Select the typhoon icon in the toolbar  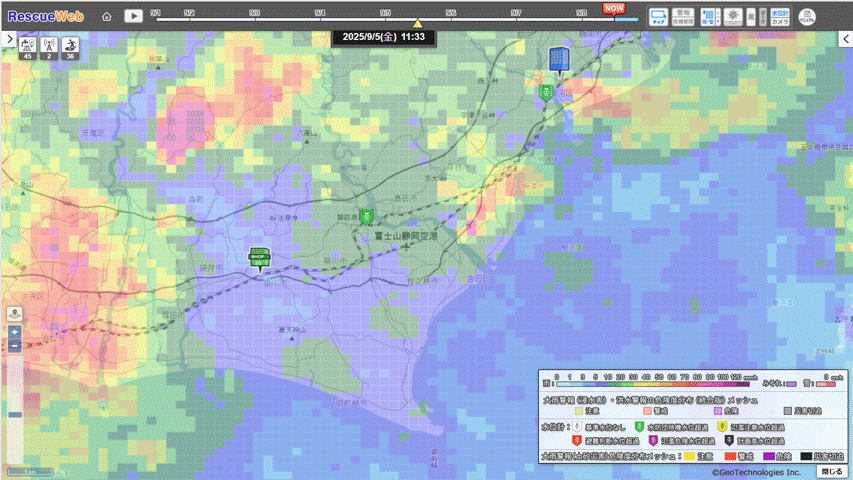coord(732,16)
